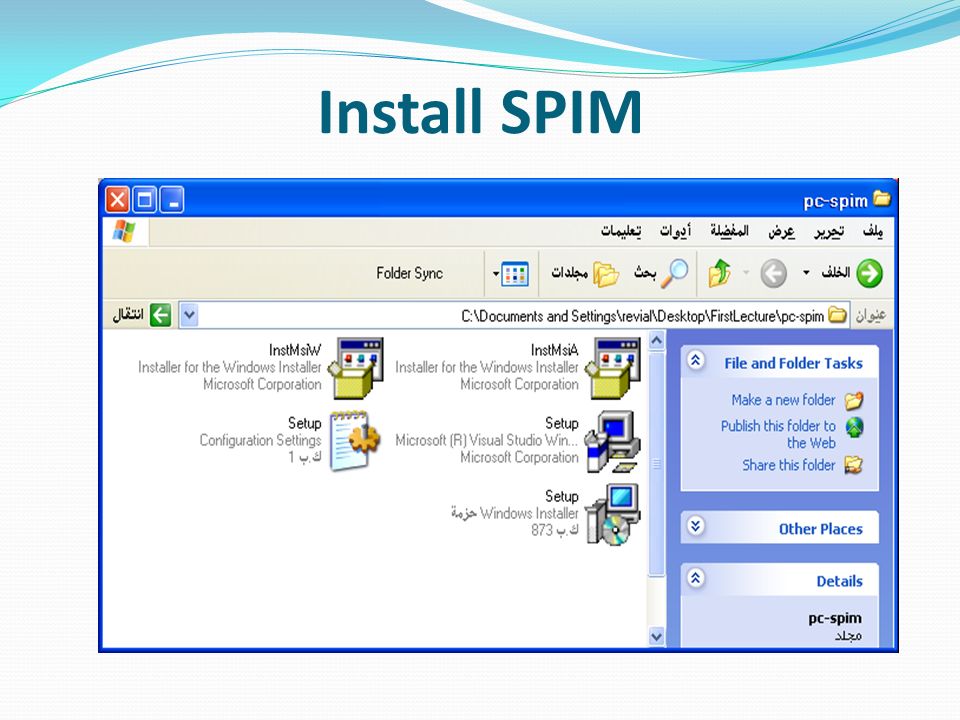960x720 pixels.
Task: Open the InstMsiW installer file icon
Action: coord(356,368)
